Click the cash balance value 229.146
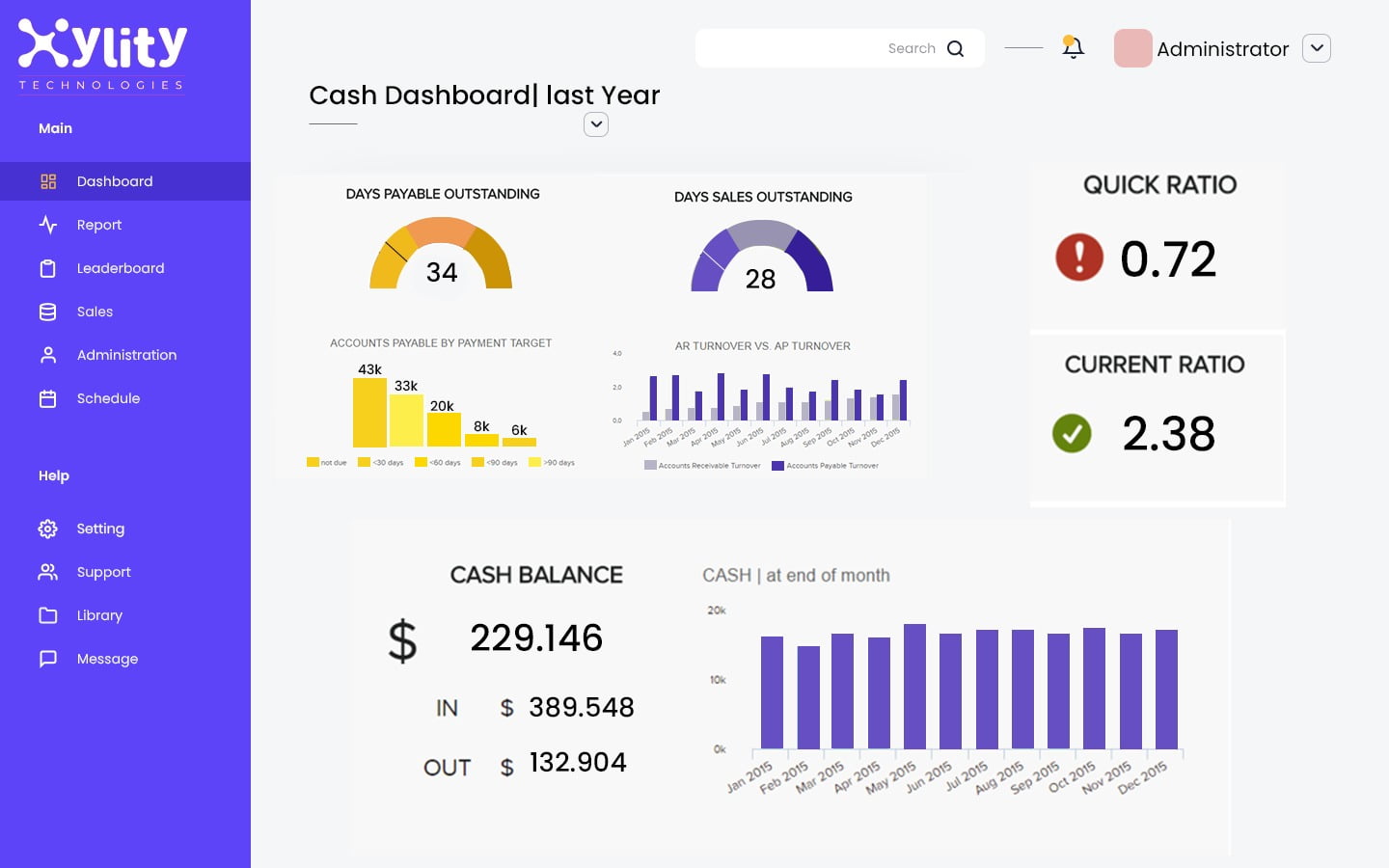 click(x=536, y=637)
